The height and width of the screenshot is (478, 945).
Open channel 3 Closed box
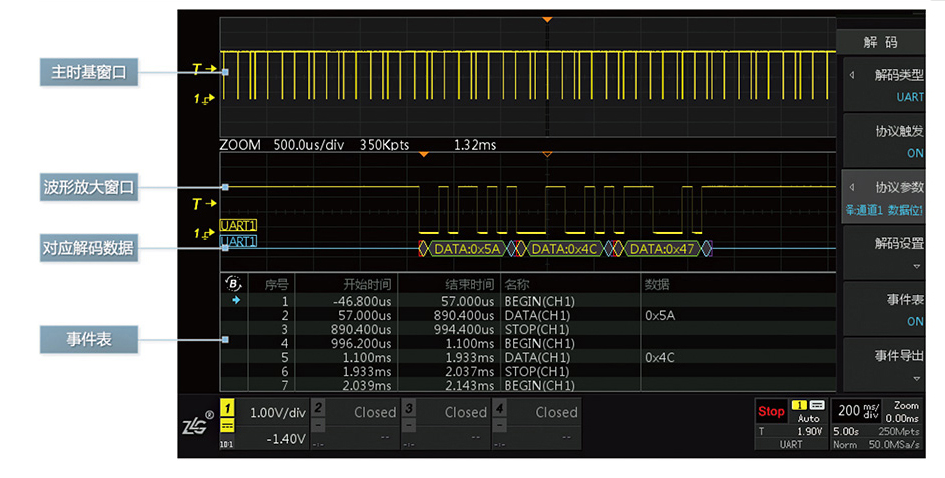[446, 424]
